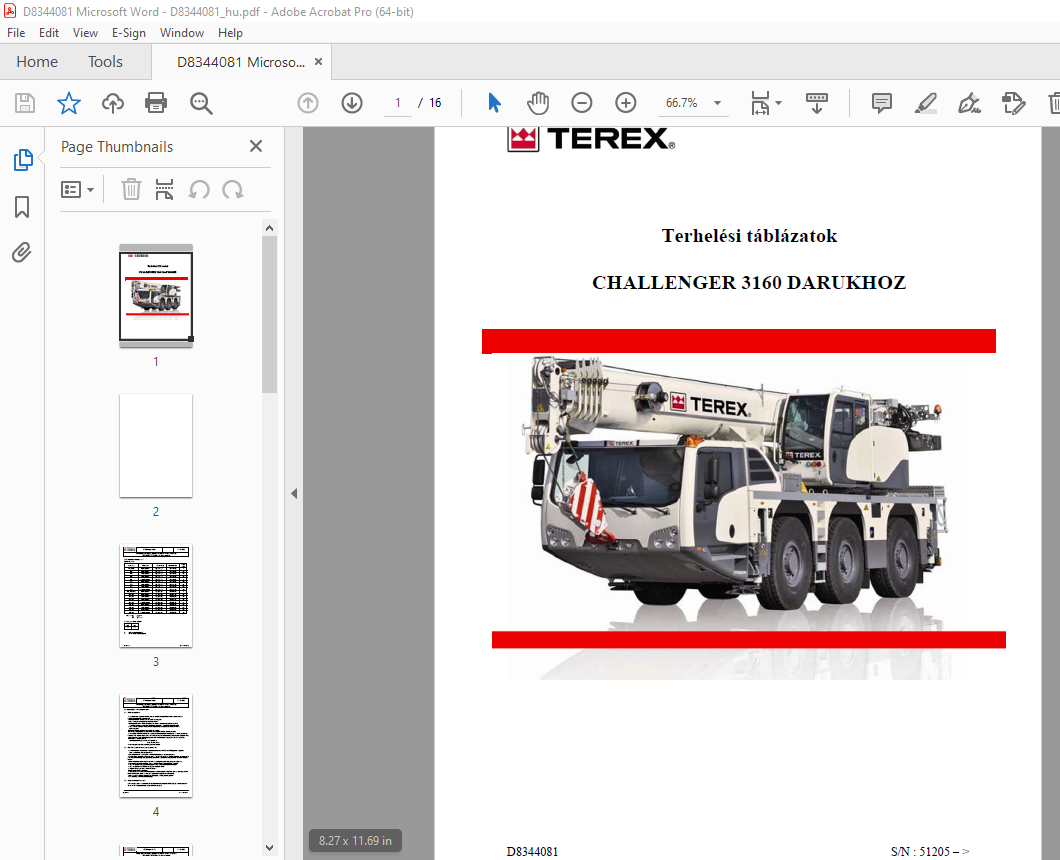
Task: Select page 3 table thumbnail
Action: click(x=156, y=596)
